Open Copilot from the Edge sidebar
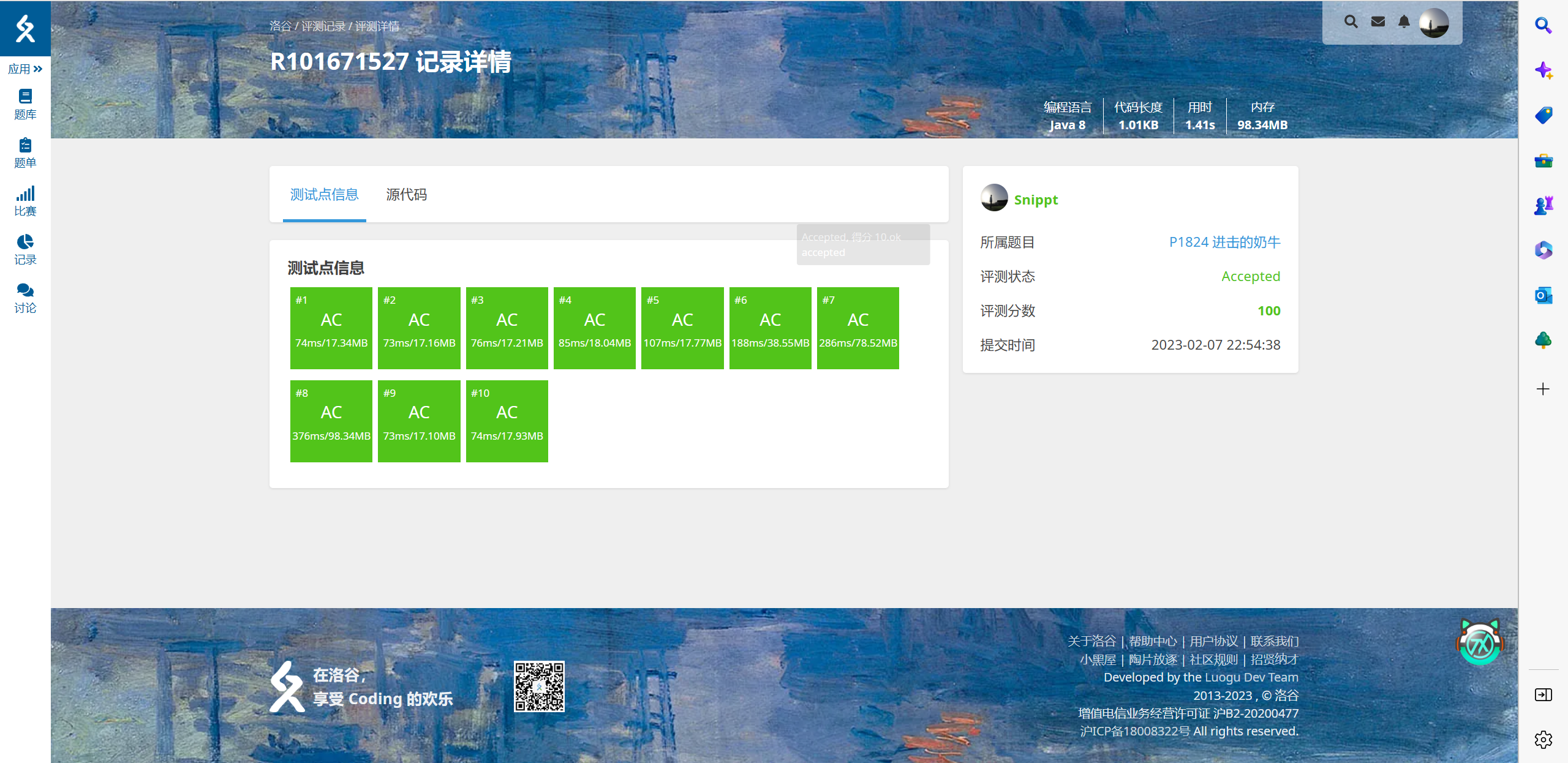This screenshot has height=763, width=1568. (x=1544, y=70)
